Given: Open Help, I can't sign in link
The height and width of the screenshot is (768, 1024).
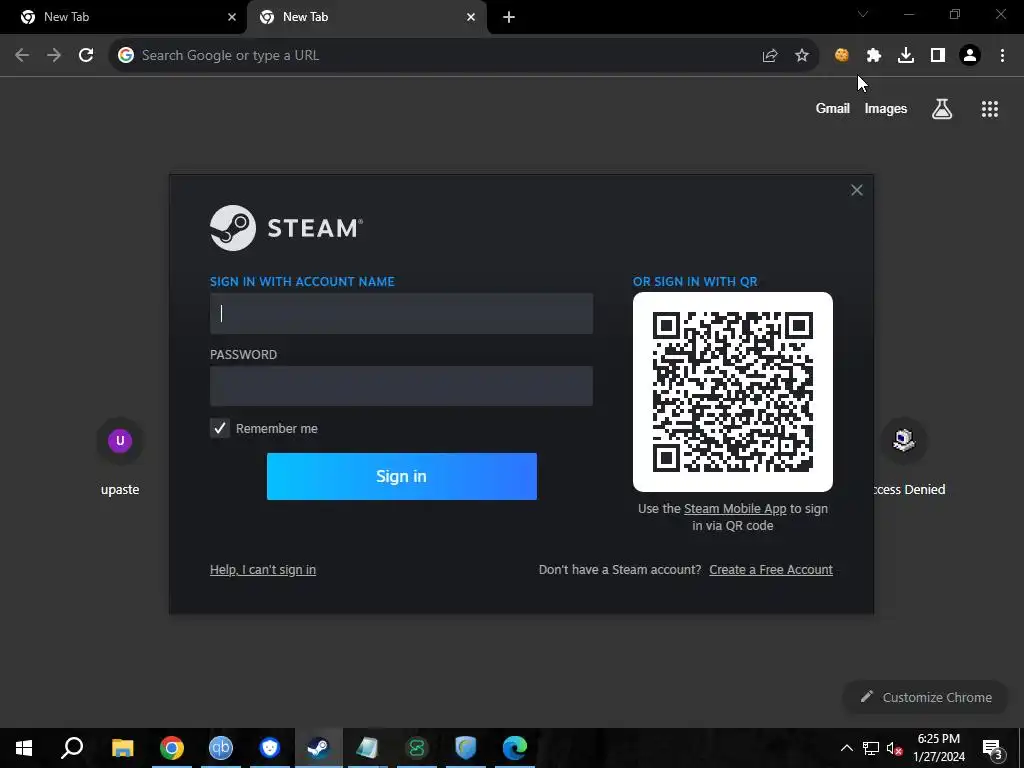Looking at the screenshot, I should pos(263,569).
